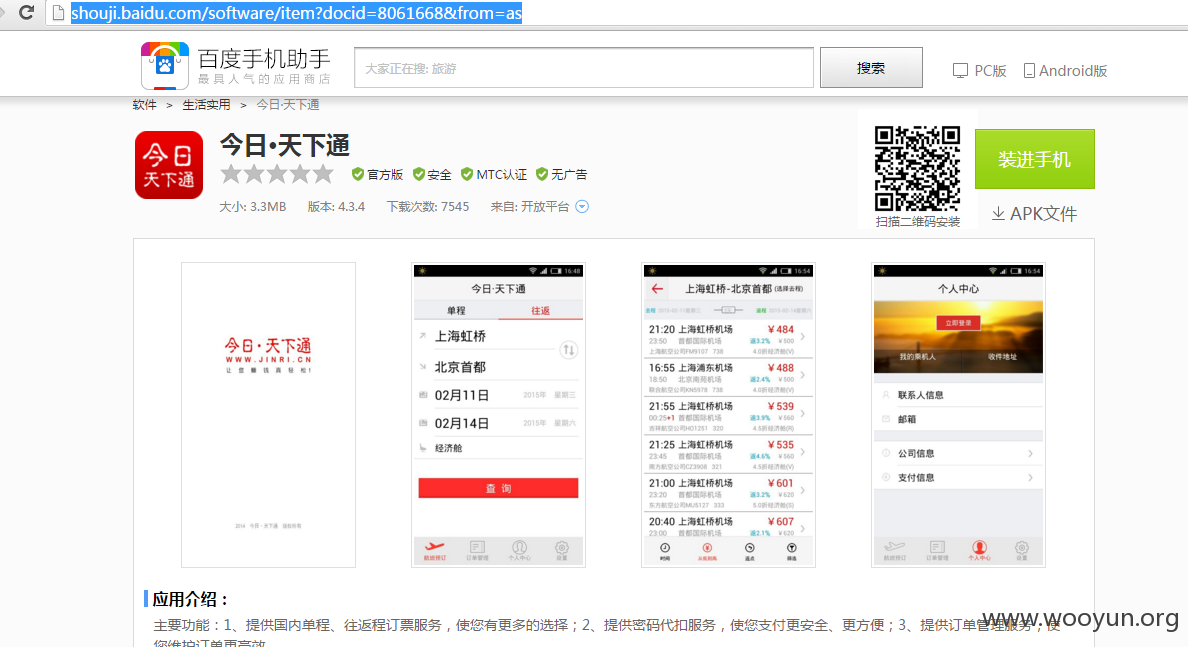Viewport: 1188px width, 647px height.
Task: Click the 立即登录 button in 个人中心 screenshot
Action: [x=958, y=323]
